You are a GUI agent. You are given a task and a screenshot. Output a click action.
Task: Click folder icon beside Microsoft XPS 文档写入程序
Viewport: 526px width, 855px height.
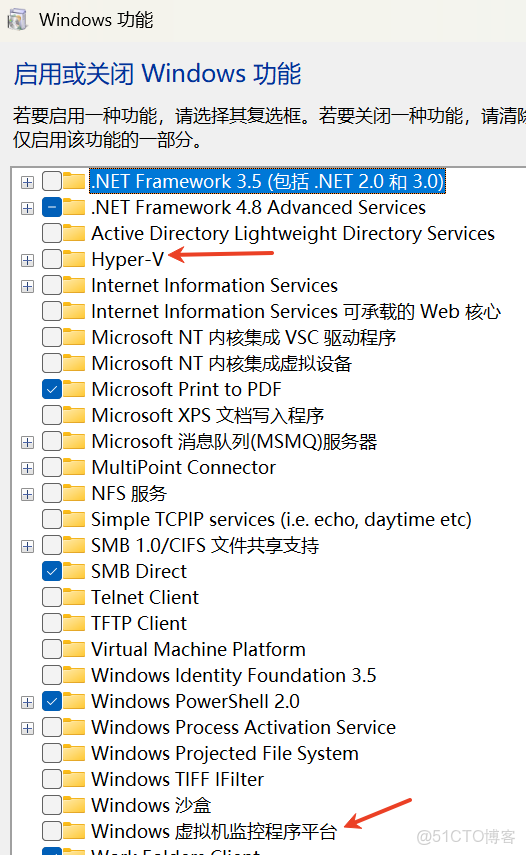click(74, 415)
